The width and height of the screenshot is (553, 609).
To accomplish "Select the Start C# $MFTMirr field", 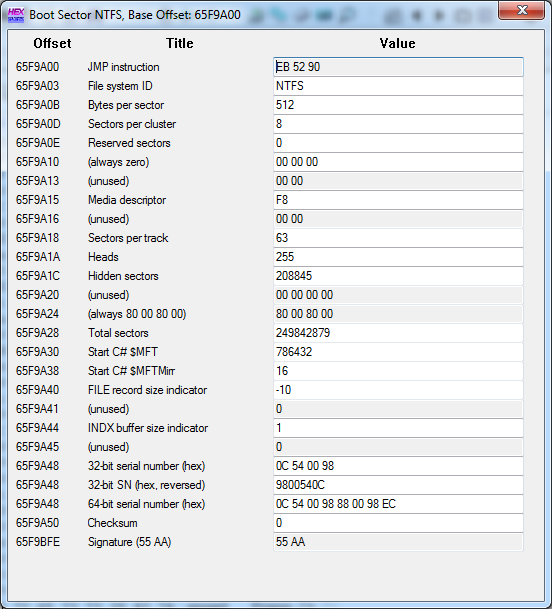I will click(398, 371).
